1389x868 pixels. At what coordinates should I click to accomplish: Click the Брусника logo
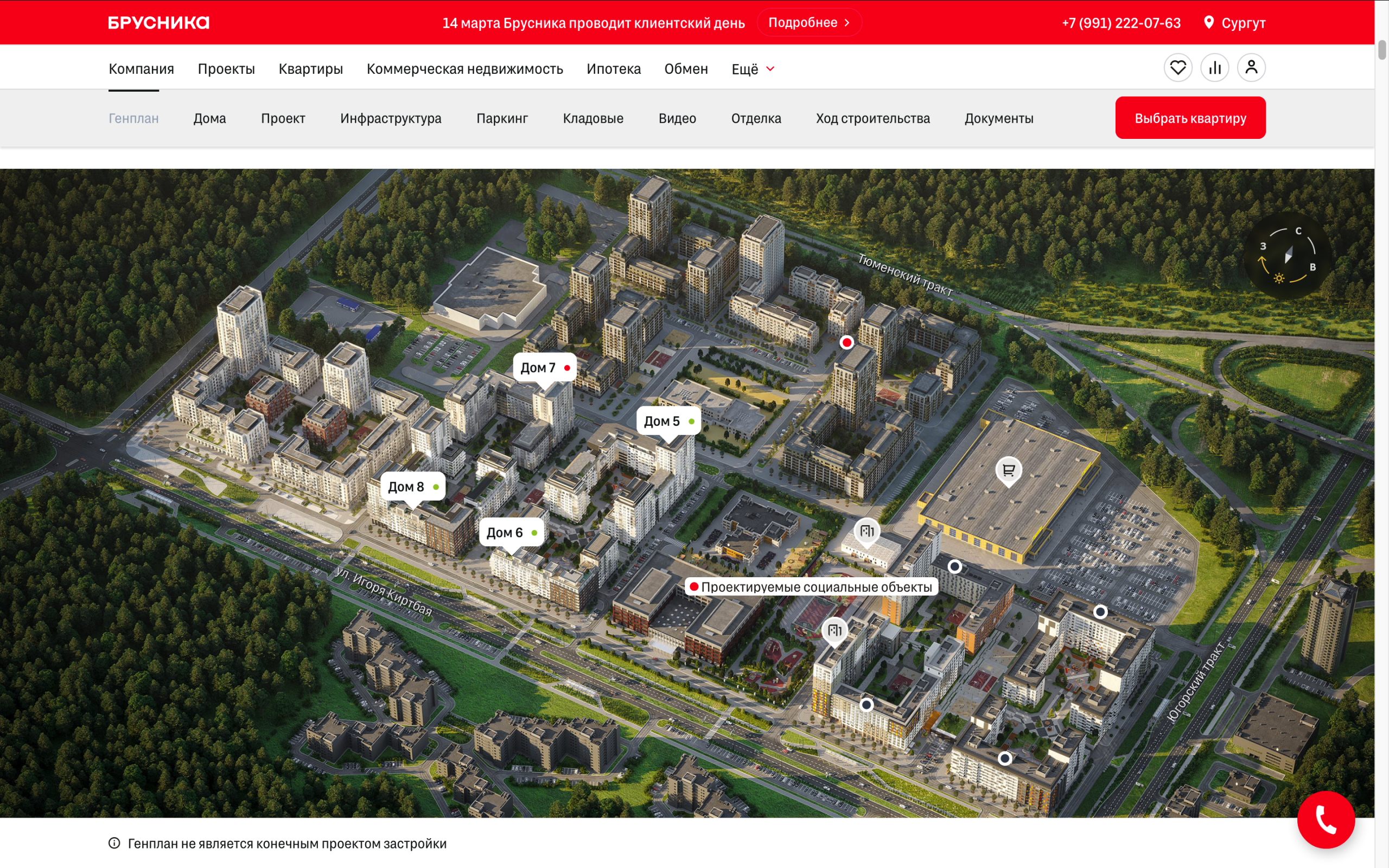click(x=158, y=22)
